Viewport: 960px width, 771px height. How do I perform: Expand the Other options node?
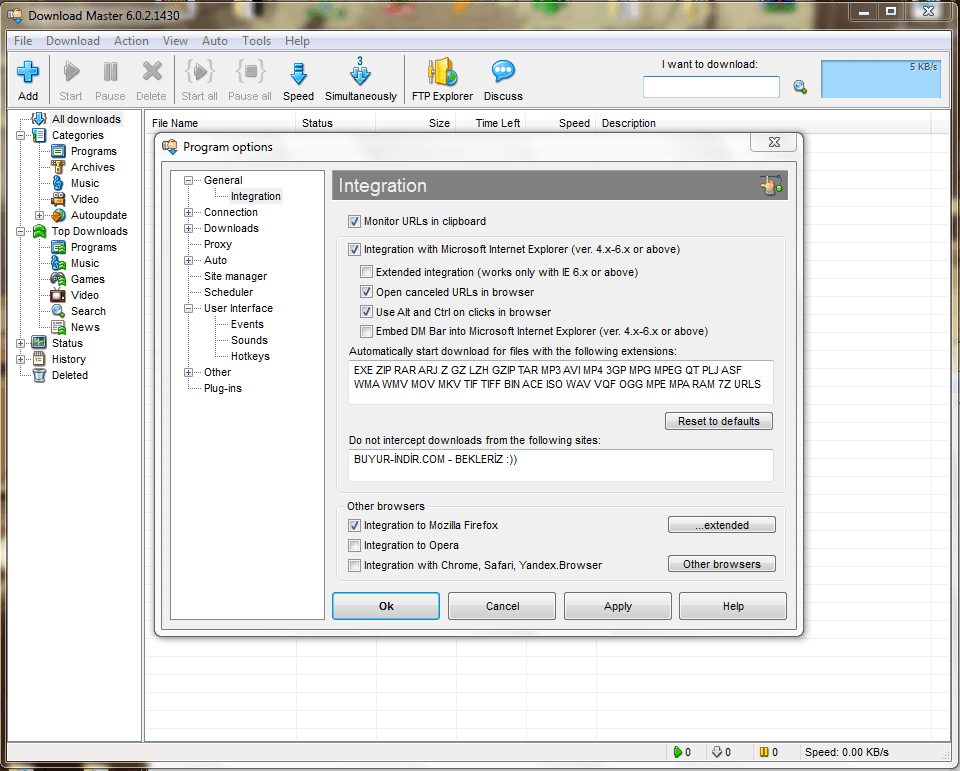click(189, 372)
